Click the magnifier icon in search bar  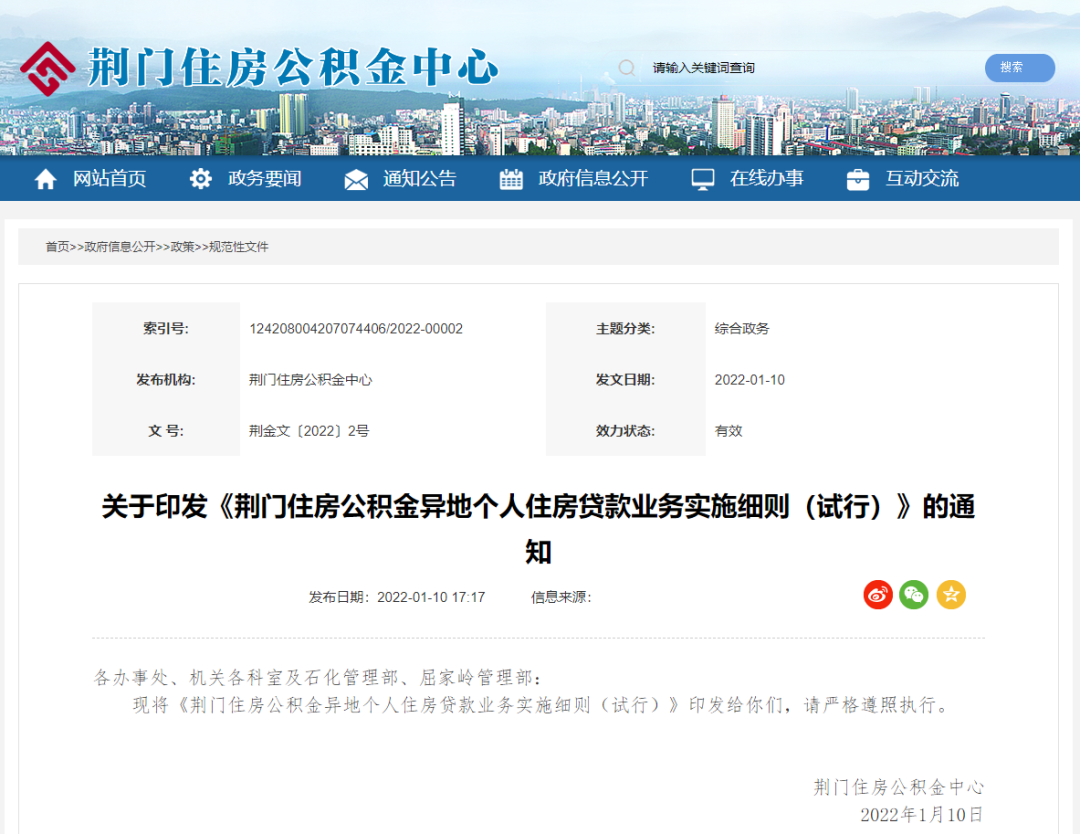627,67
